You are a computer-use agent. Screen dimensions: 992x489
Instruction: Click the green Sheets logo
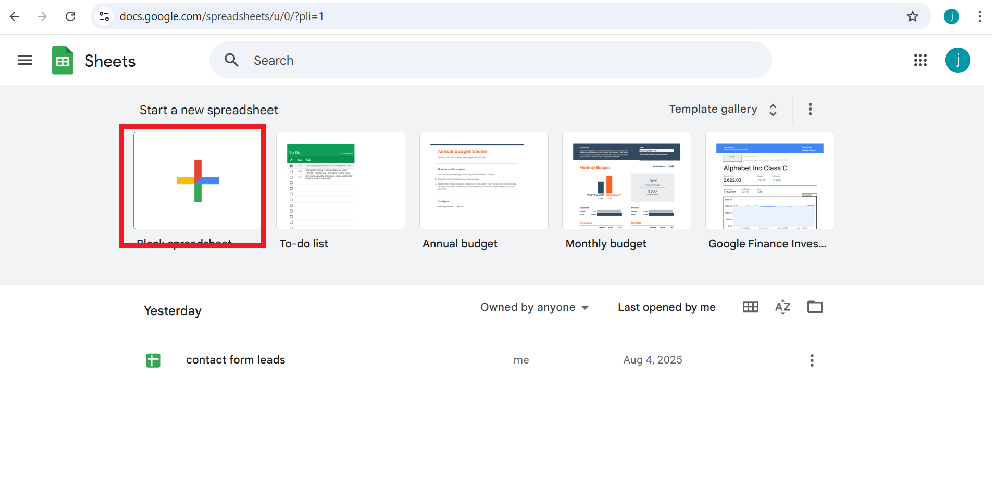click(x=63, y=61)
